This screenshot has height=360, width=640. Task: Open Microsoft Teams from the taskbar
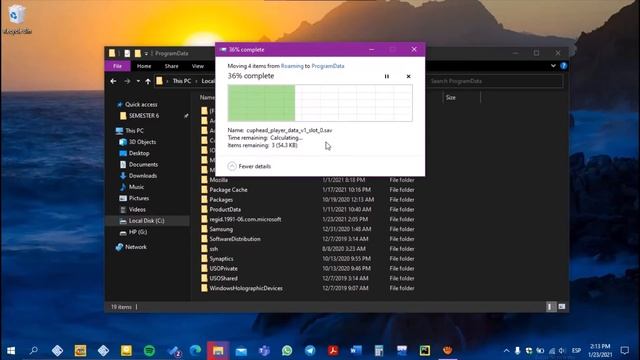pos(264,350)
